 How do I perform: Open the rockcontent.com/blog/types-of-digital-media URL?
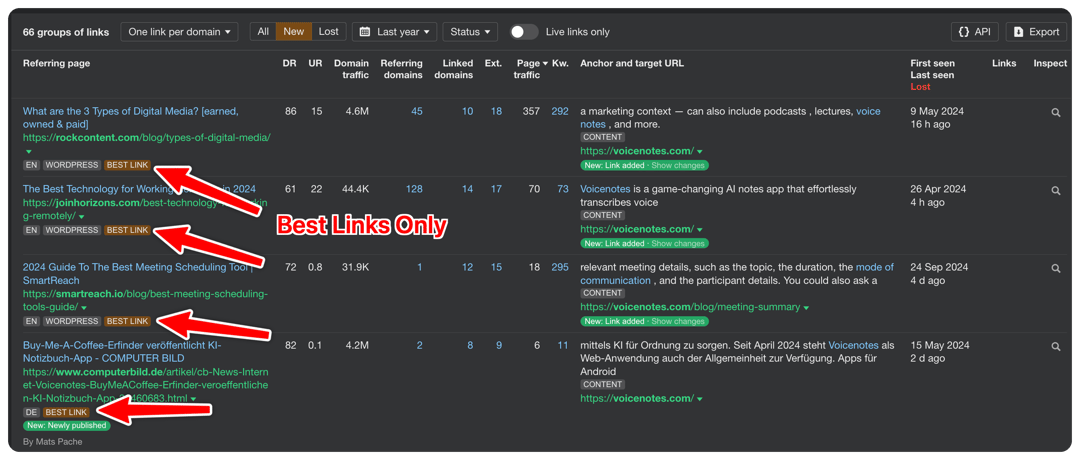[x=147, y=138]
